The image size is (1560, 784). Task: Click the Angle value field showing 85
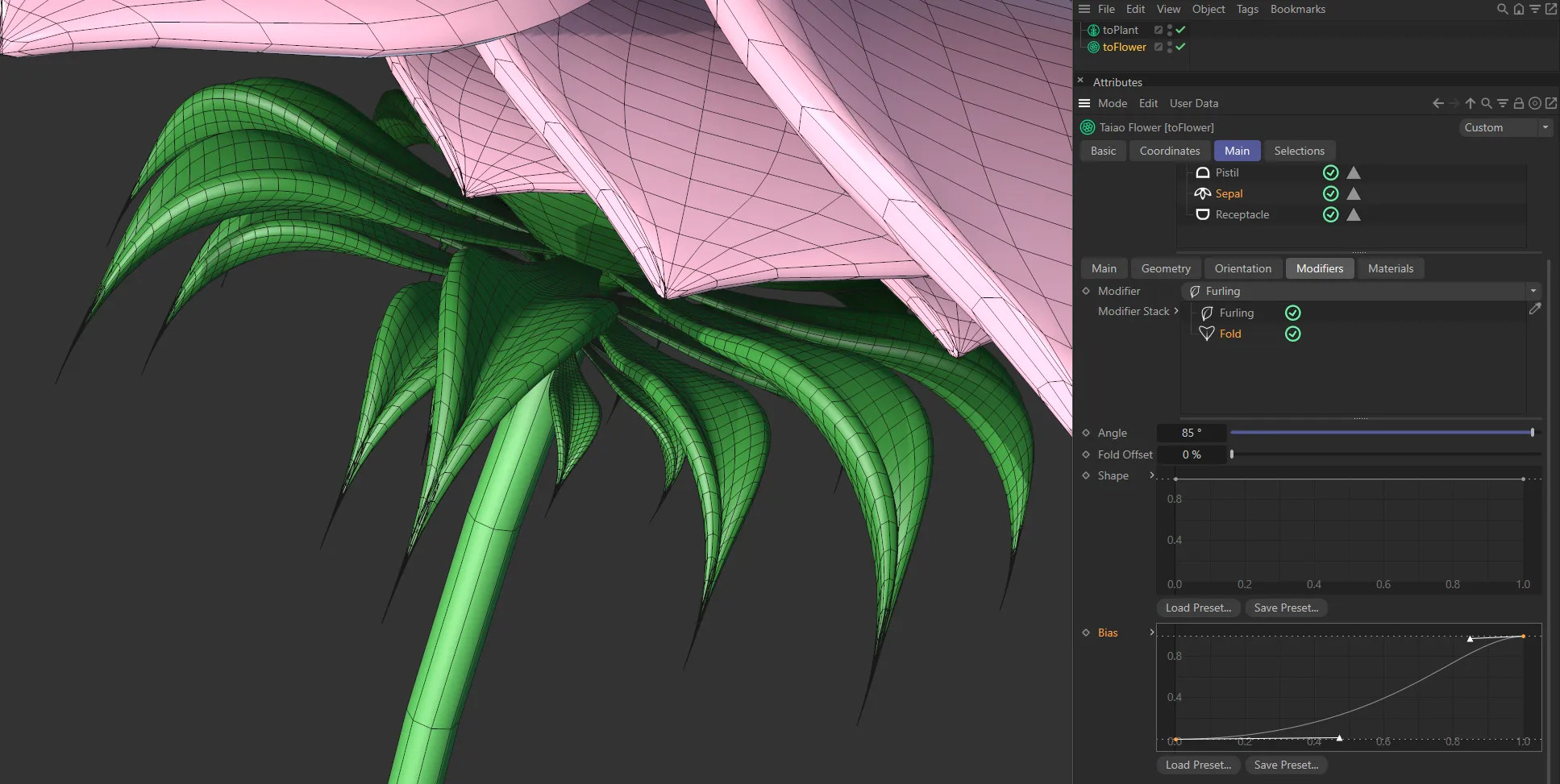pos(1191,433)
